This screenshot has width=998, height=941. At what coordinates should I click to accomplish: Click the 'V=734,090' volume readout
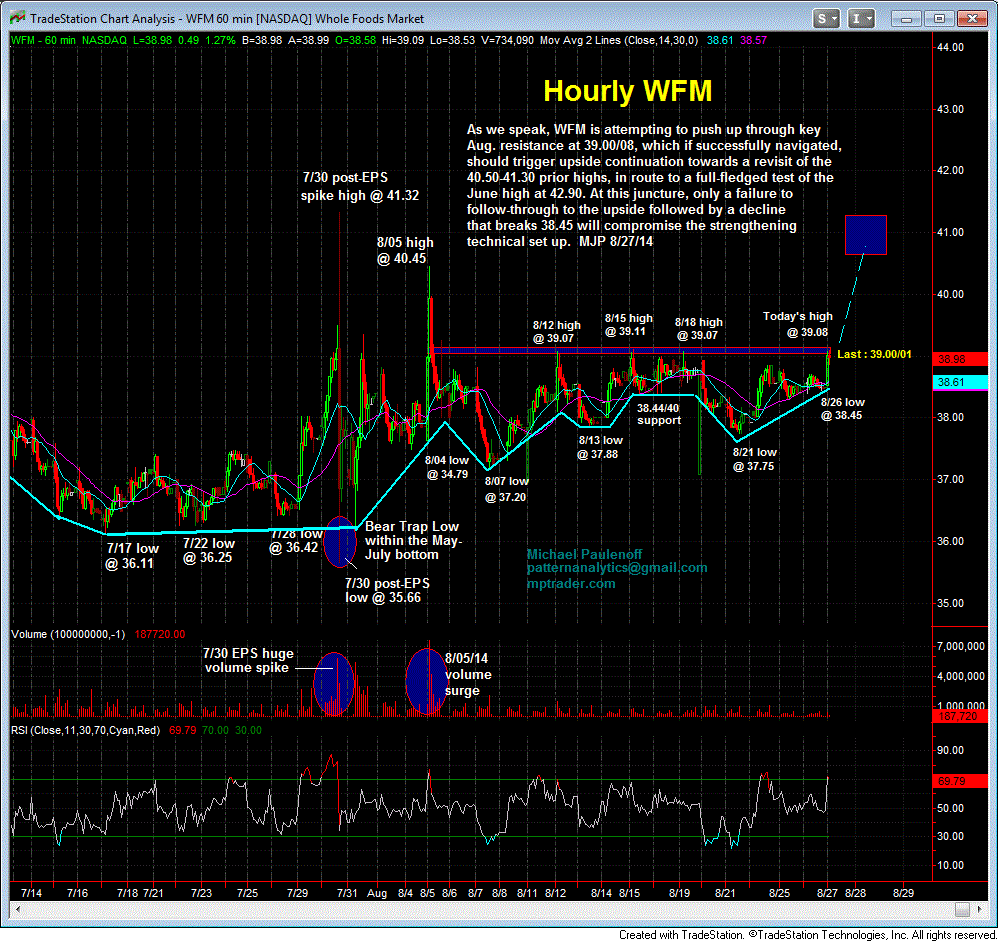point(507,40)
